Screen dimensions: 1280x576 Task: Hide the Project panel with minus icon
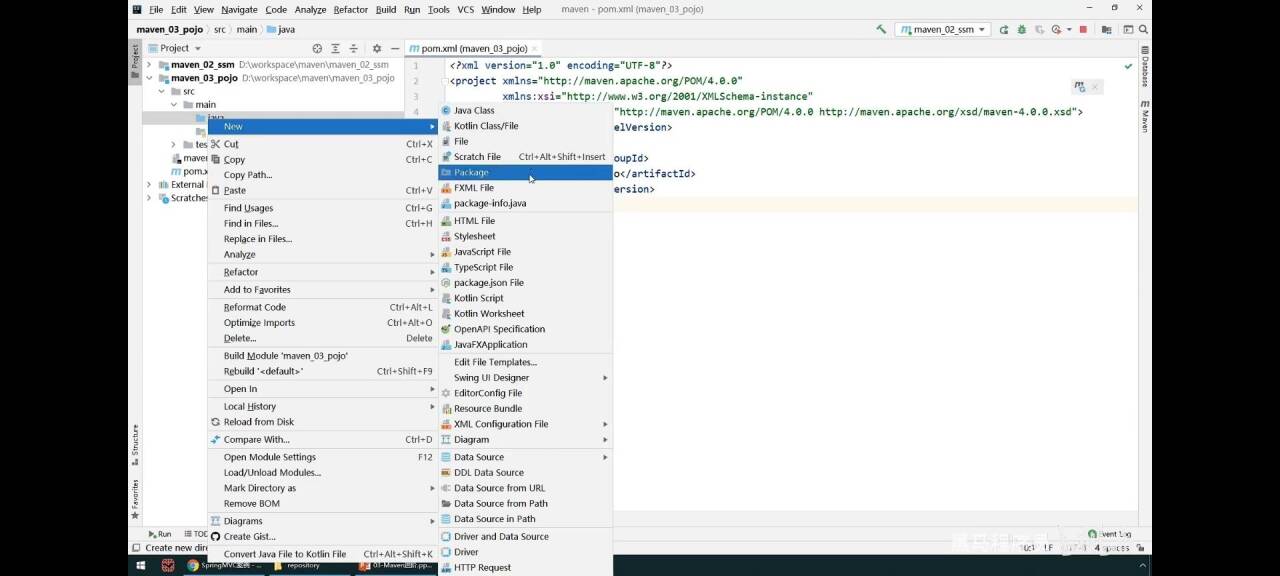coord(395,48)
